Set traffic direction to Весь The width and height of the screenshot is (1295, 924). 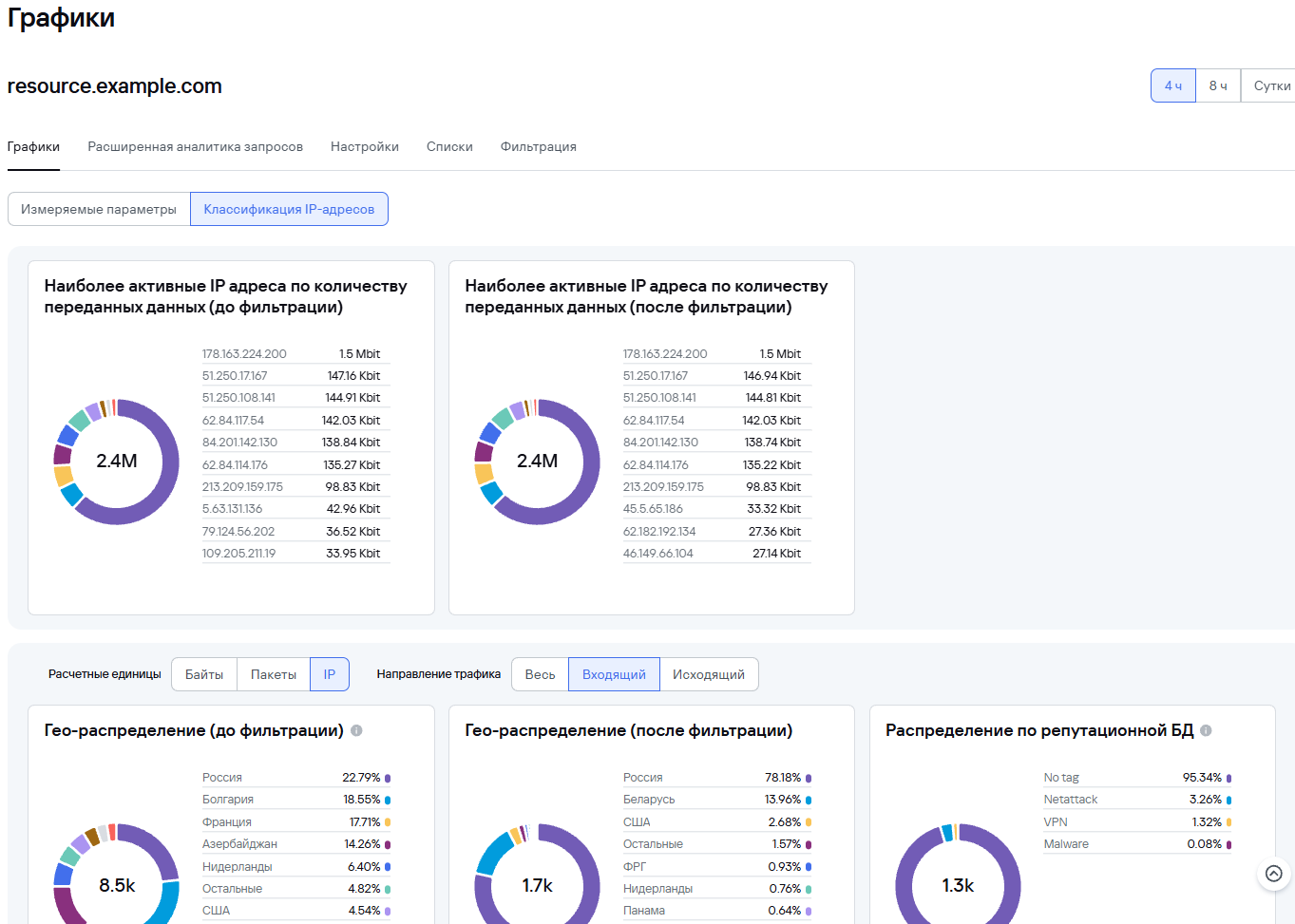tap(540, 674)
